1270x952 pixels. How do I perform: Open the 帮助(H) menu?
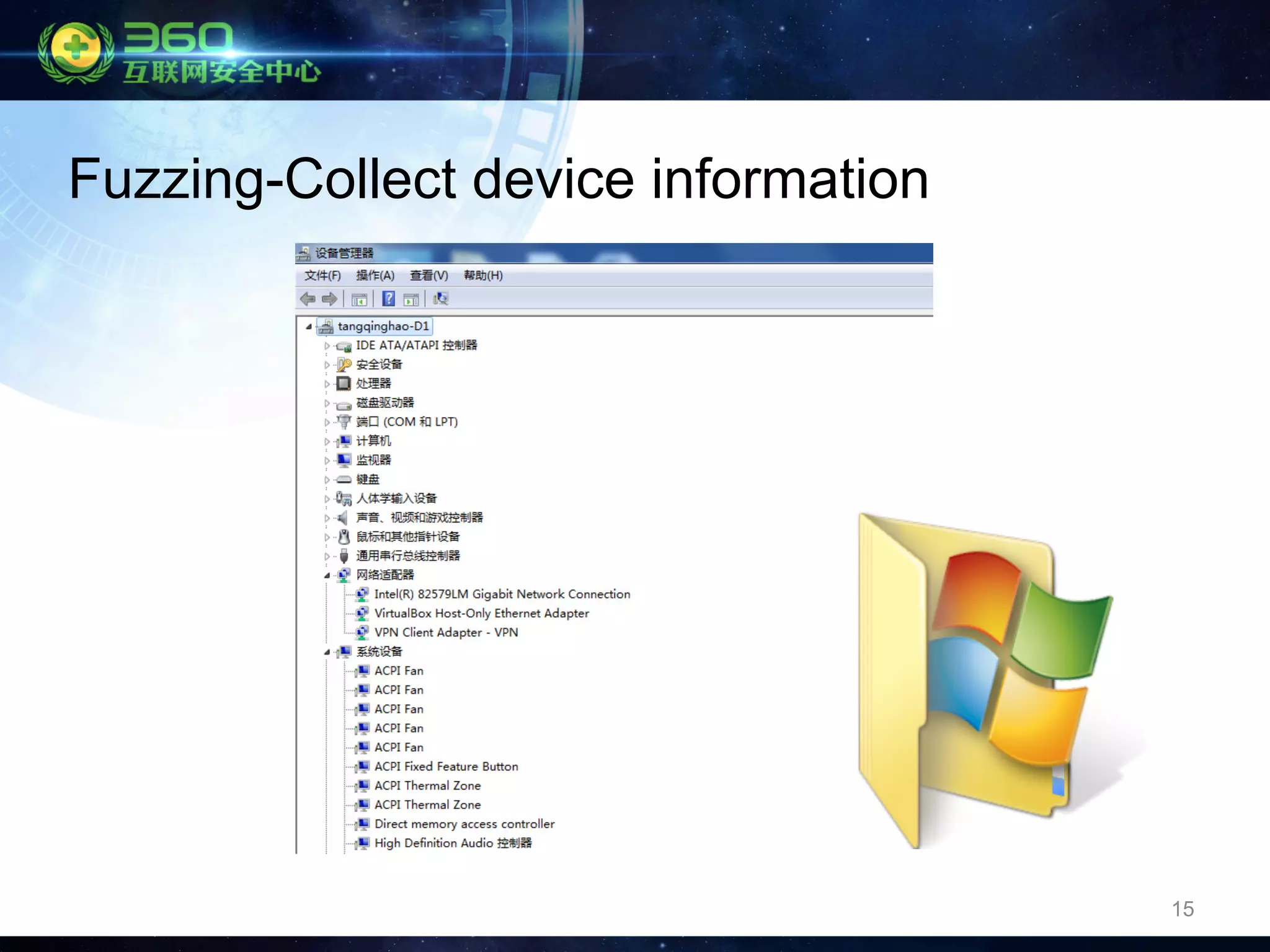[x=483, y=276]
